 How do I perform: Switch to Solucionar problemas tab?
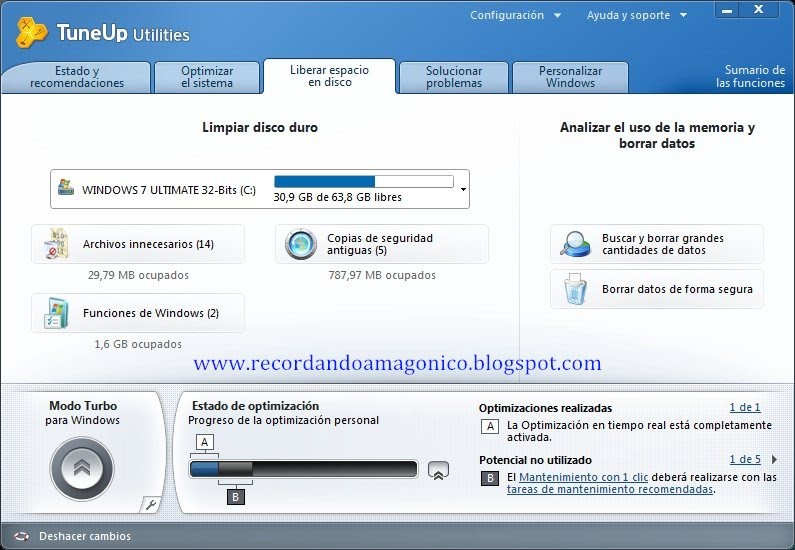(454, 77)
